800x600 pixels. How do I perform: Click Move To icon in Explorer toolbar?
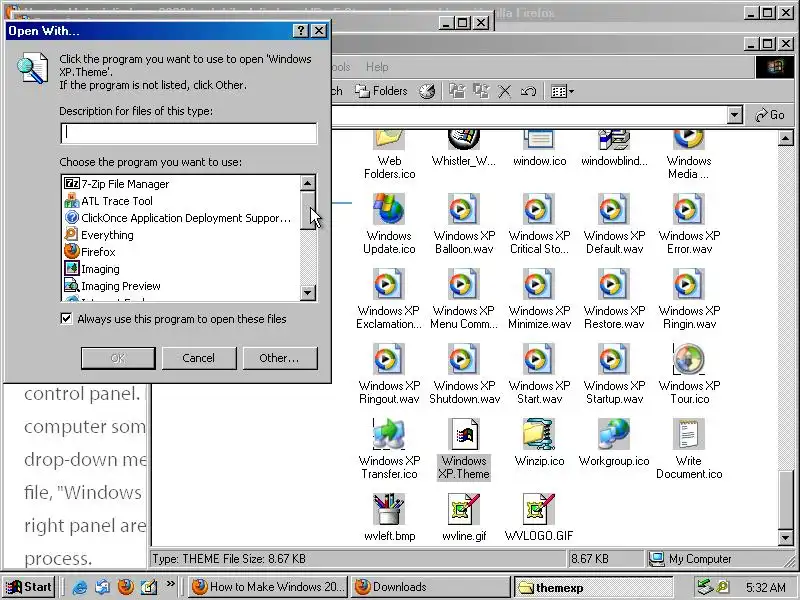(x=457, y=91)
